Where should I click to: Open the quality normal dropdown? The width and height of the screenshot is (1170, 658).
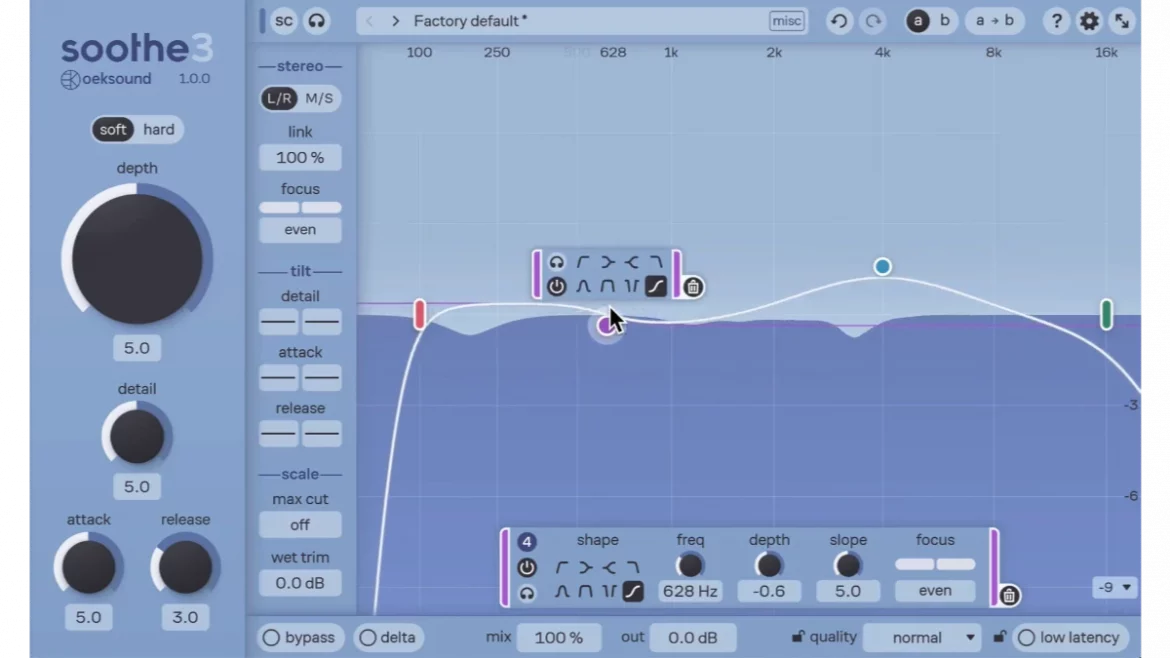tap(922, 638)
